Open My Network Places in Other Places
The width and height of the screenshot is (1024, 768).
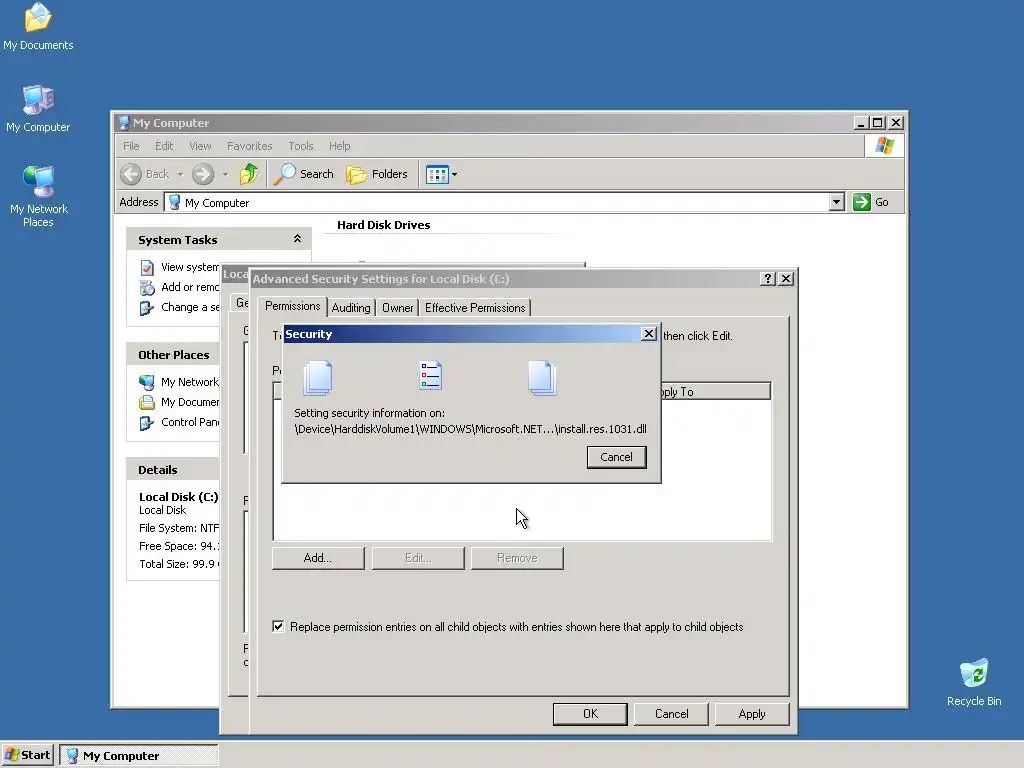point(190,382)
